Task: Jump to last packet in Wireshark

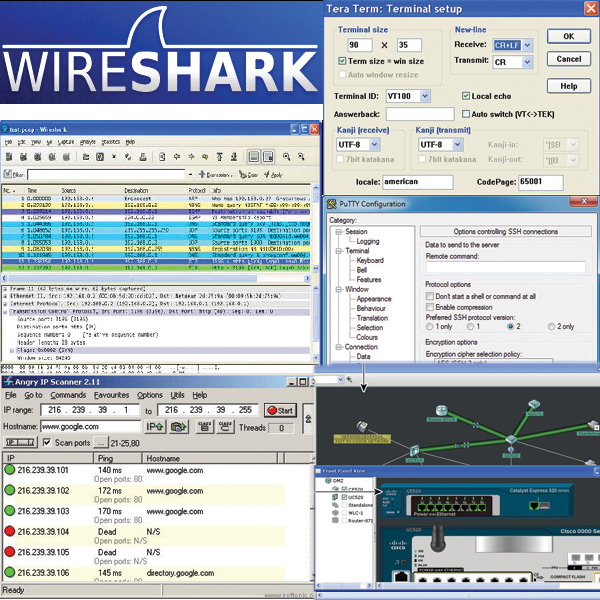Action: [234, 157]
